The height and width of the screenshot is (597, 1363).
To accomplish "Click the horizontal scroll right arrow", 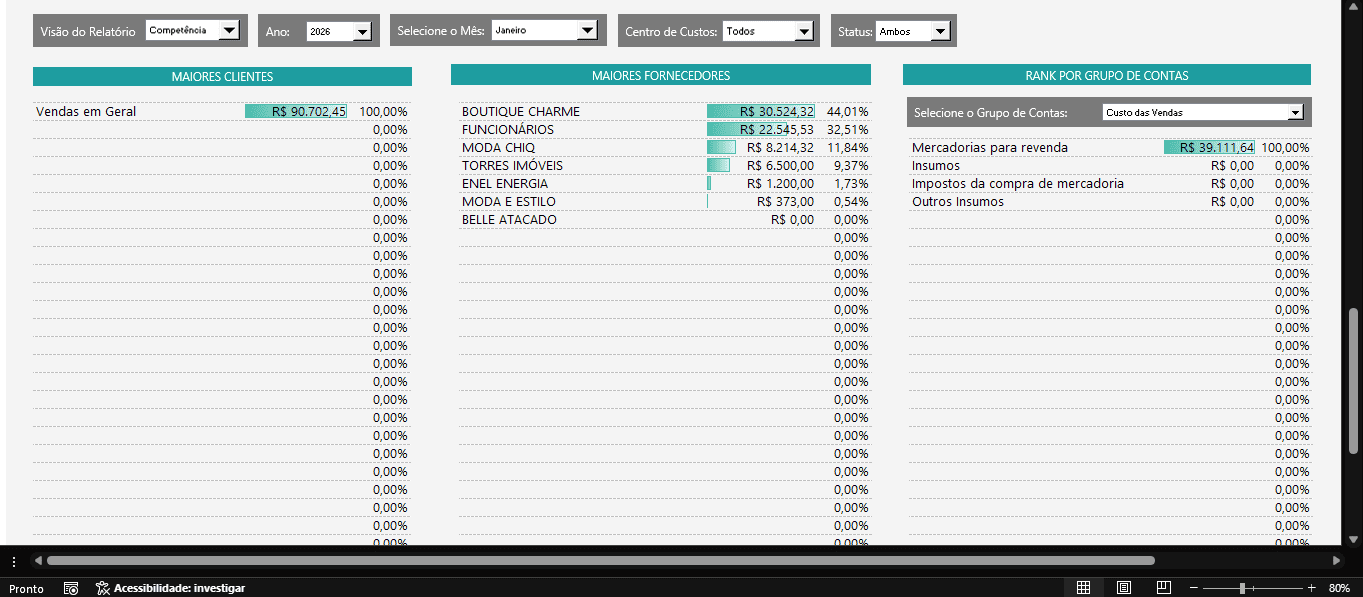I will click(x=1336, y=561).
